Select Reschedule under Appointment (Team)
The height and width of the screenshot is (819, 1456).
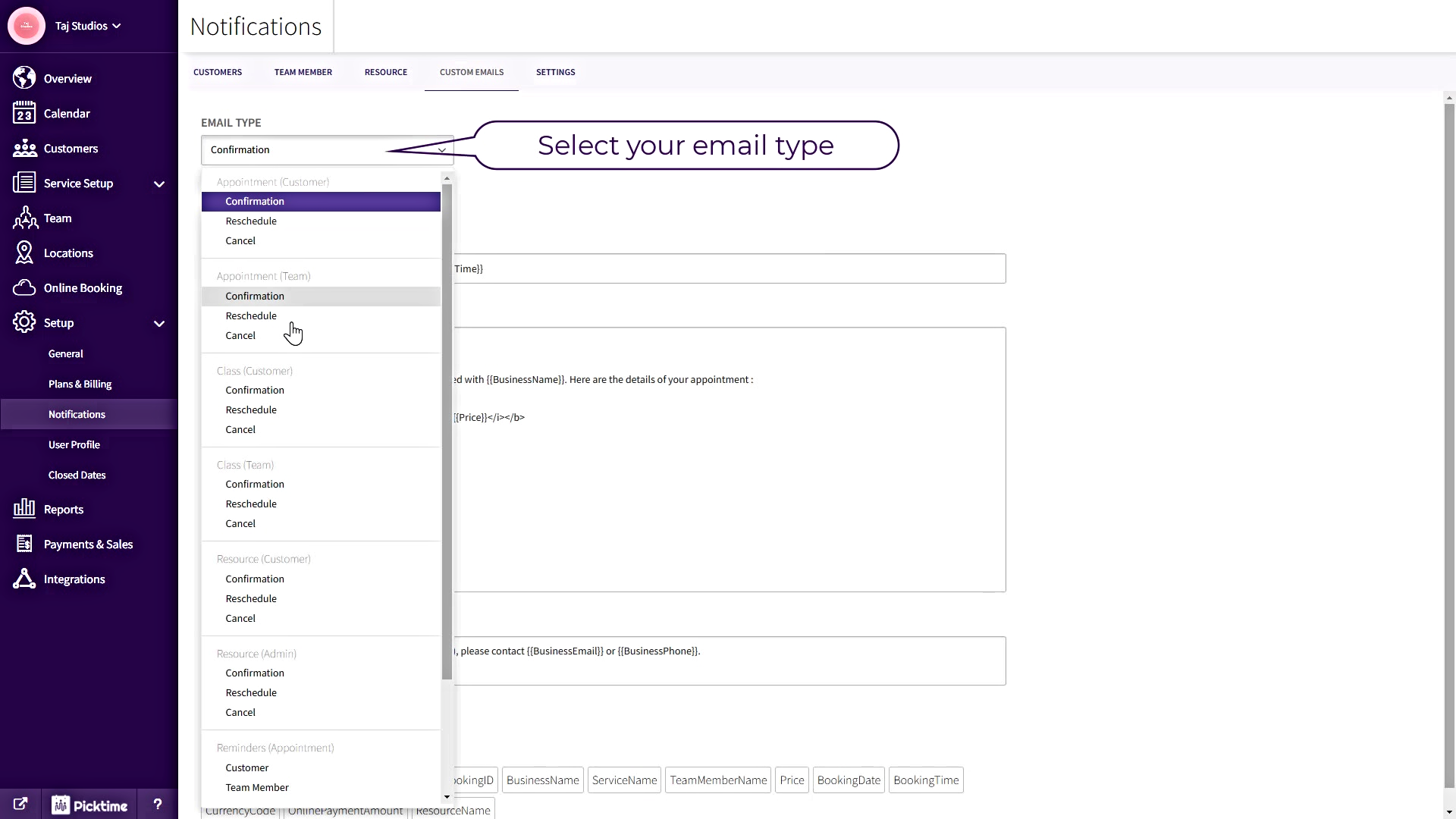tap(251, 315)
